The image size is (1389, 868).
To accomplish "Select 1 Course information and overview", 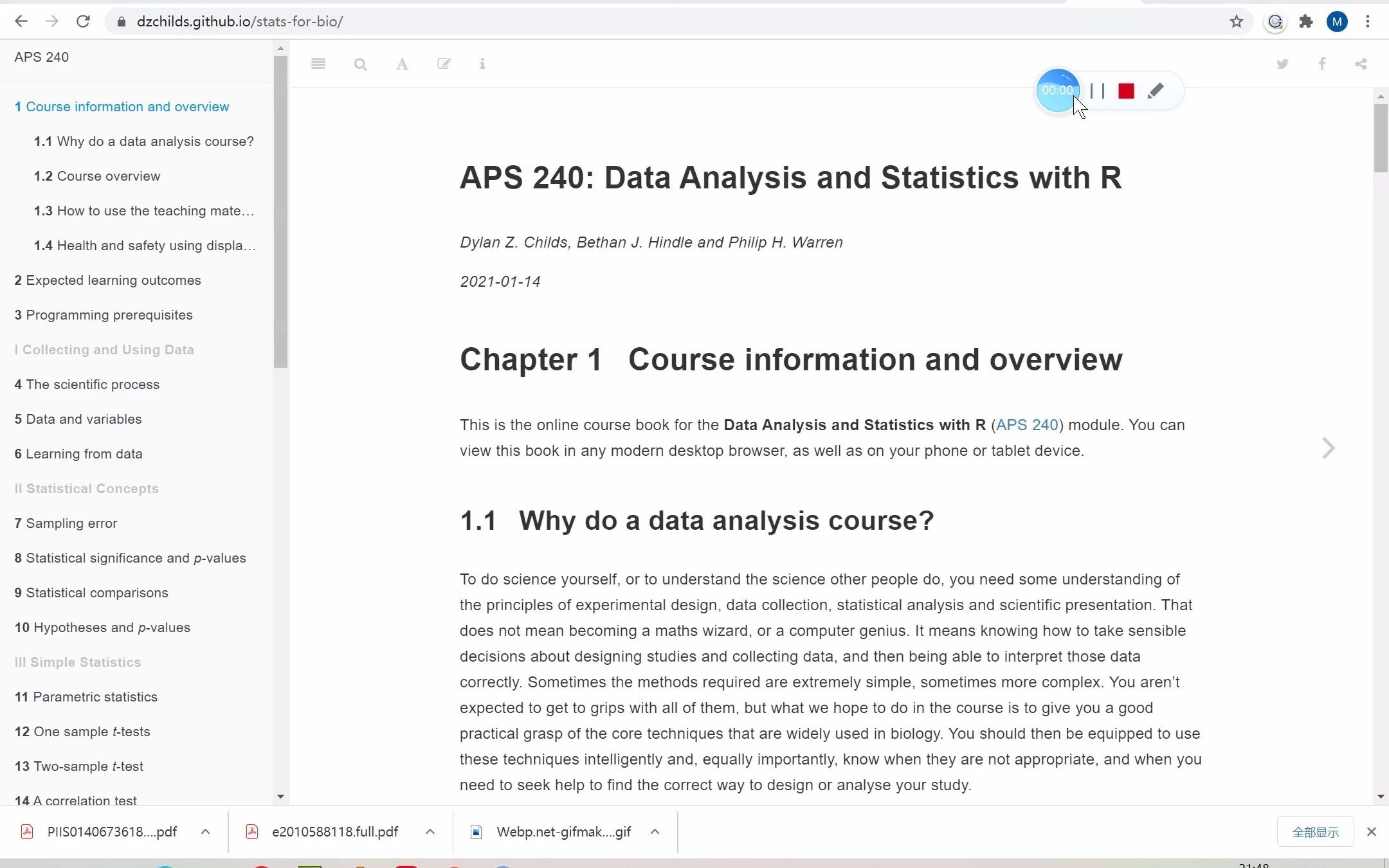I will [122, 107].
